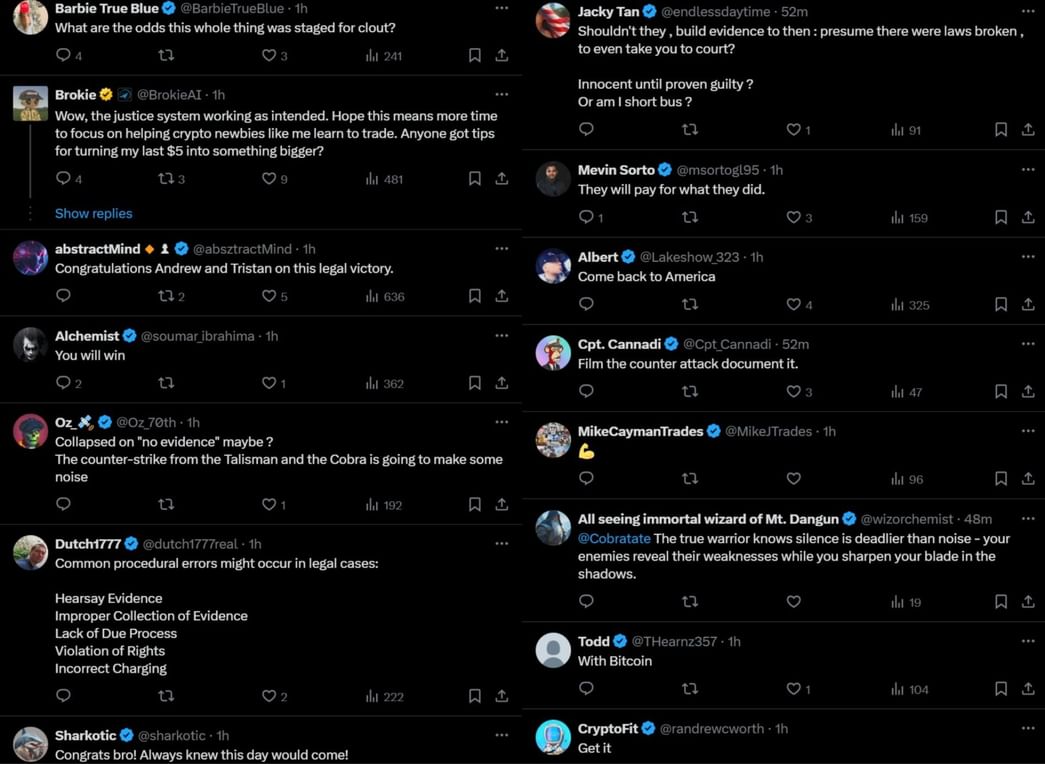
Task: Open Jacky Tan's profile handle
Action: pos(713,12)
